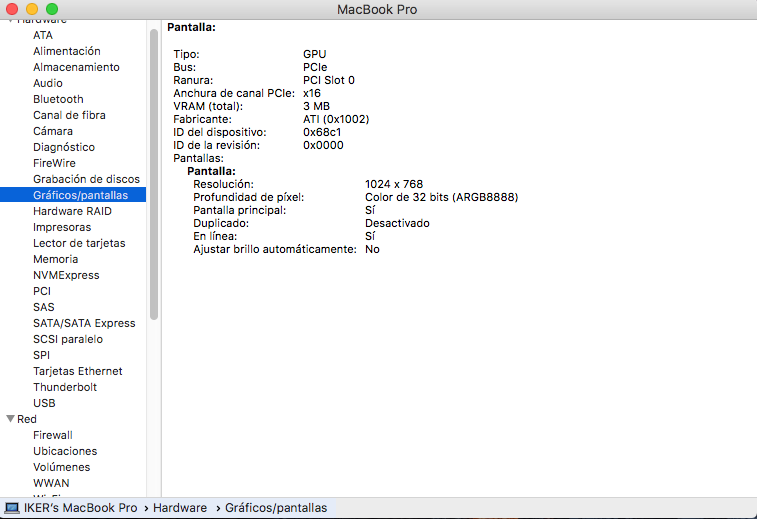Image resolution: width=757 pixels, height=519 pixels.
Task: Click Hardware in the path bar
Action: pos(180,508)
